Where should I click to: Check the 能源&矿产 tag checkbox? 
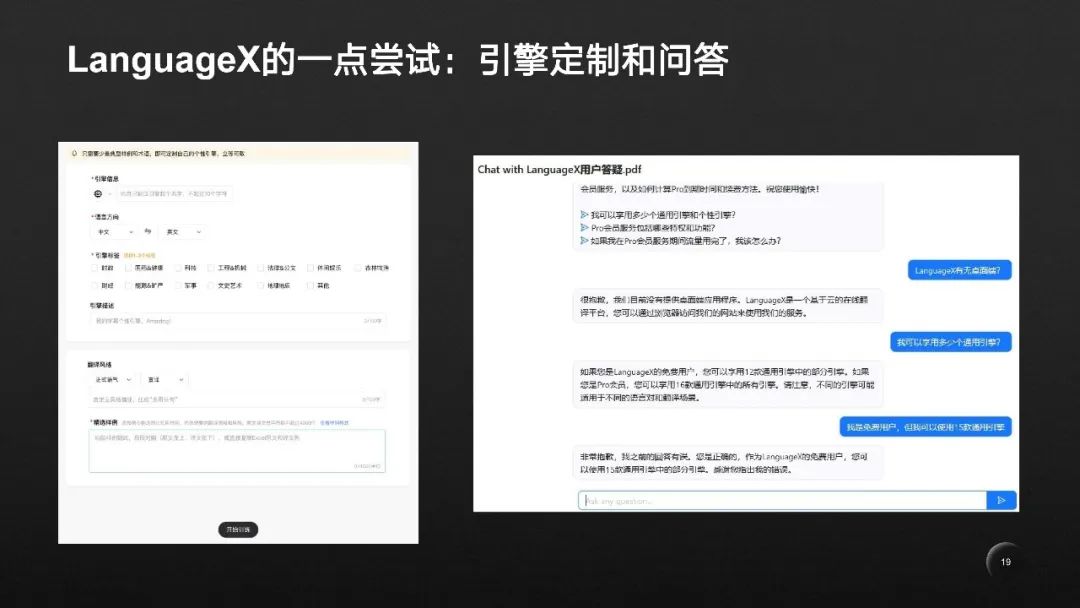[x=128, y=286]
